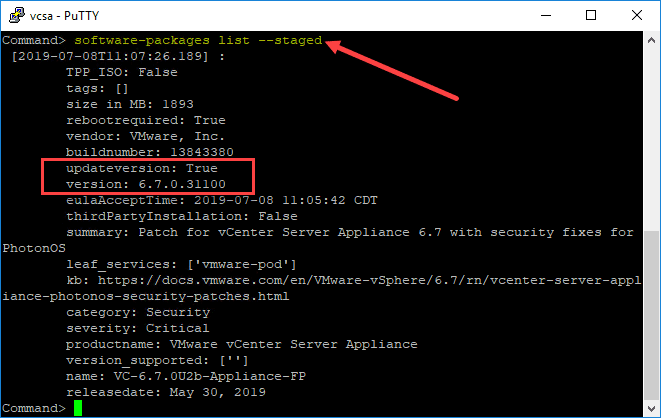Image resolution: width=661 pixels, height=418 pixels.
Task: Click the "updateversion: True" line
Action: coord(141,168)
